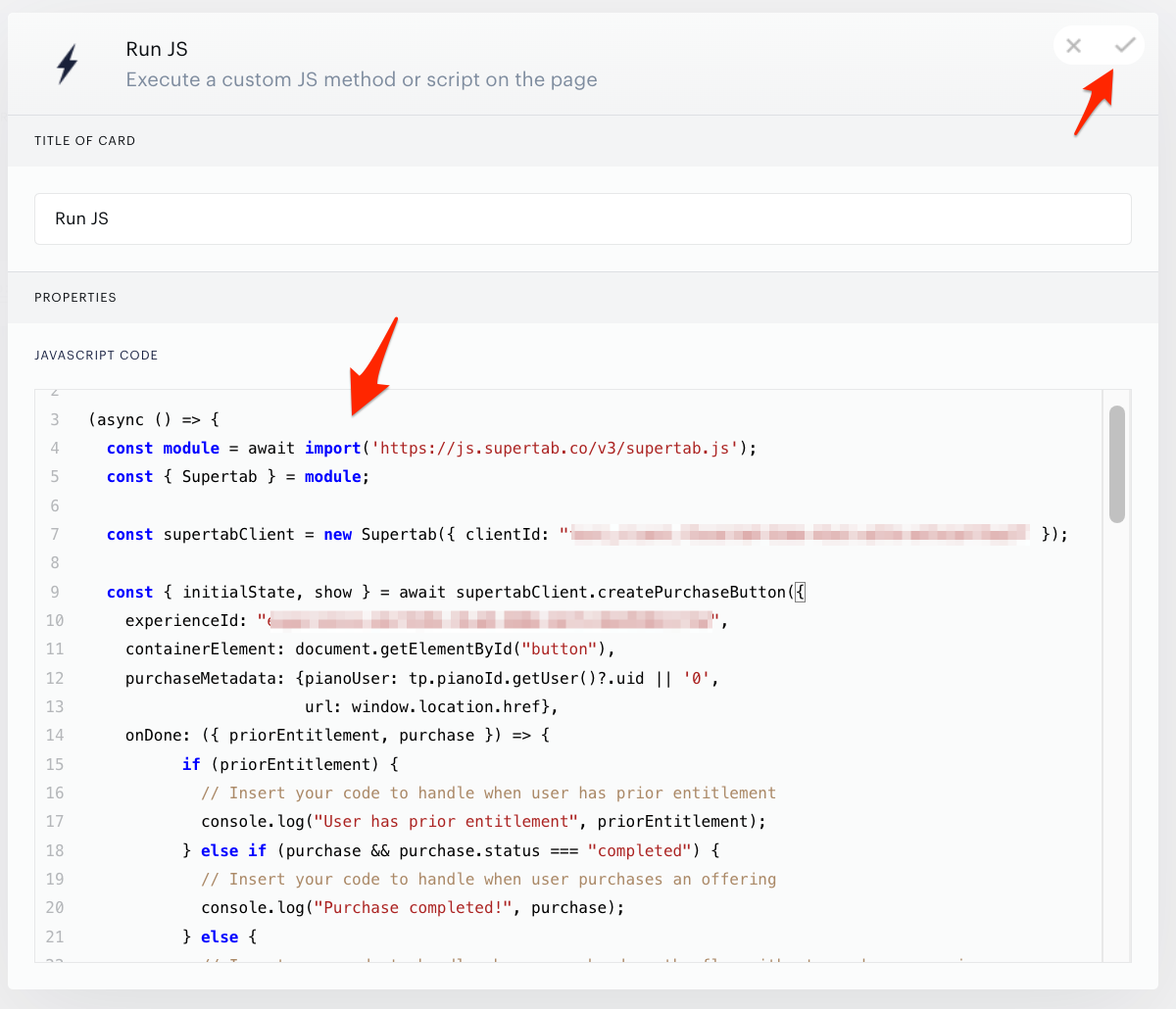Screen dimensions: 1176x1009
Task: Click the 'experienceId:' code line
Action: [x=426, y=620]
